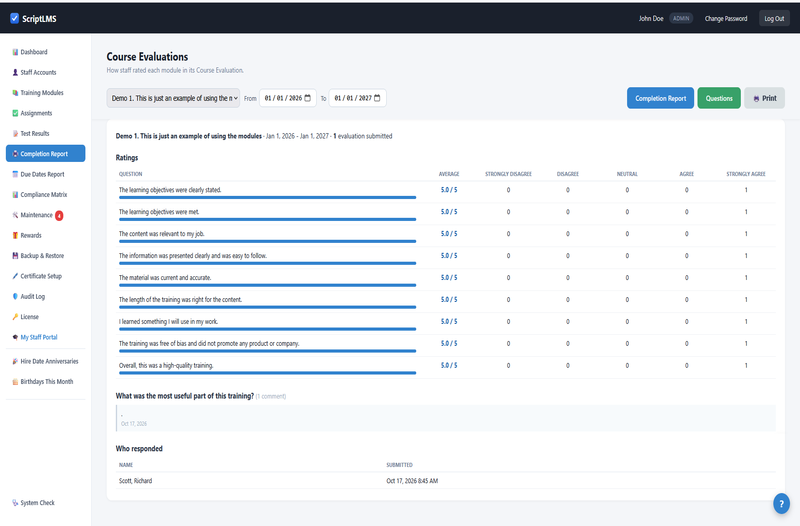
Task: Click the Maintenance tools icon
Action: pos(15,215)
